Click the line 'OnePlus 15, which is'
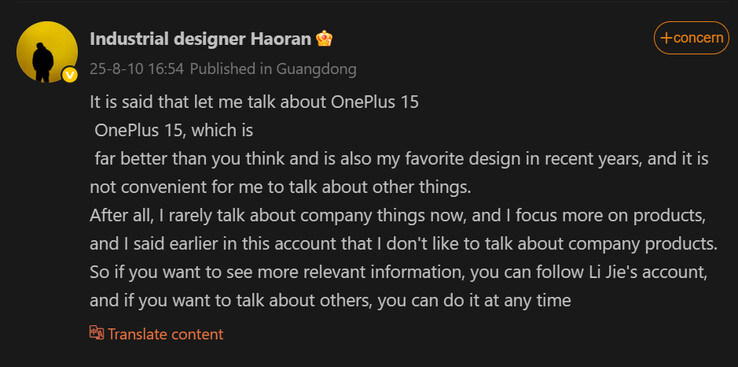 174,130
